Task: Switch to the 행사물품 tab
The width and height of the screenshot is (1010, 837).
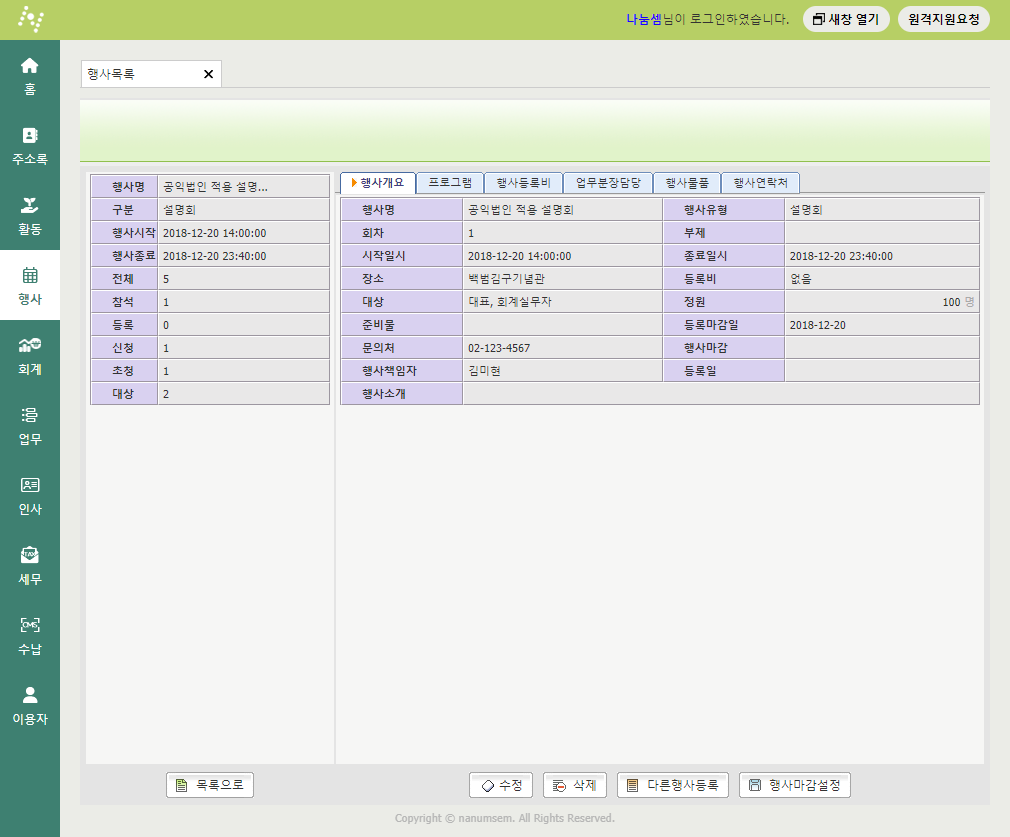Action: click(687, 183)
